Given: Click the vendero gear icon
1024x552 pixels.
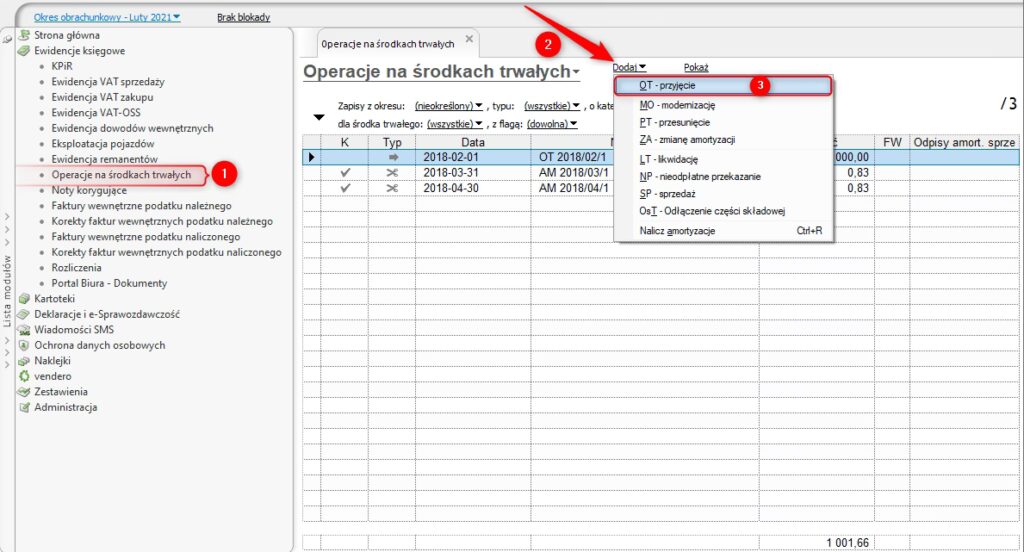Looking at the screenshot, I should click(25, 376).
